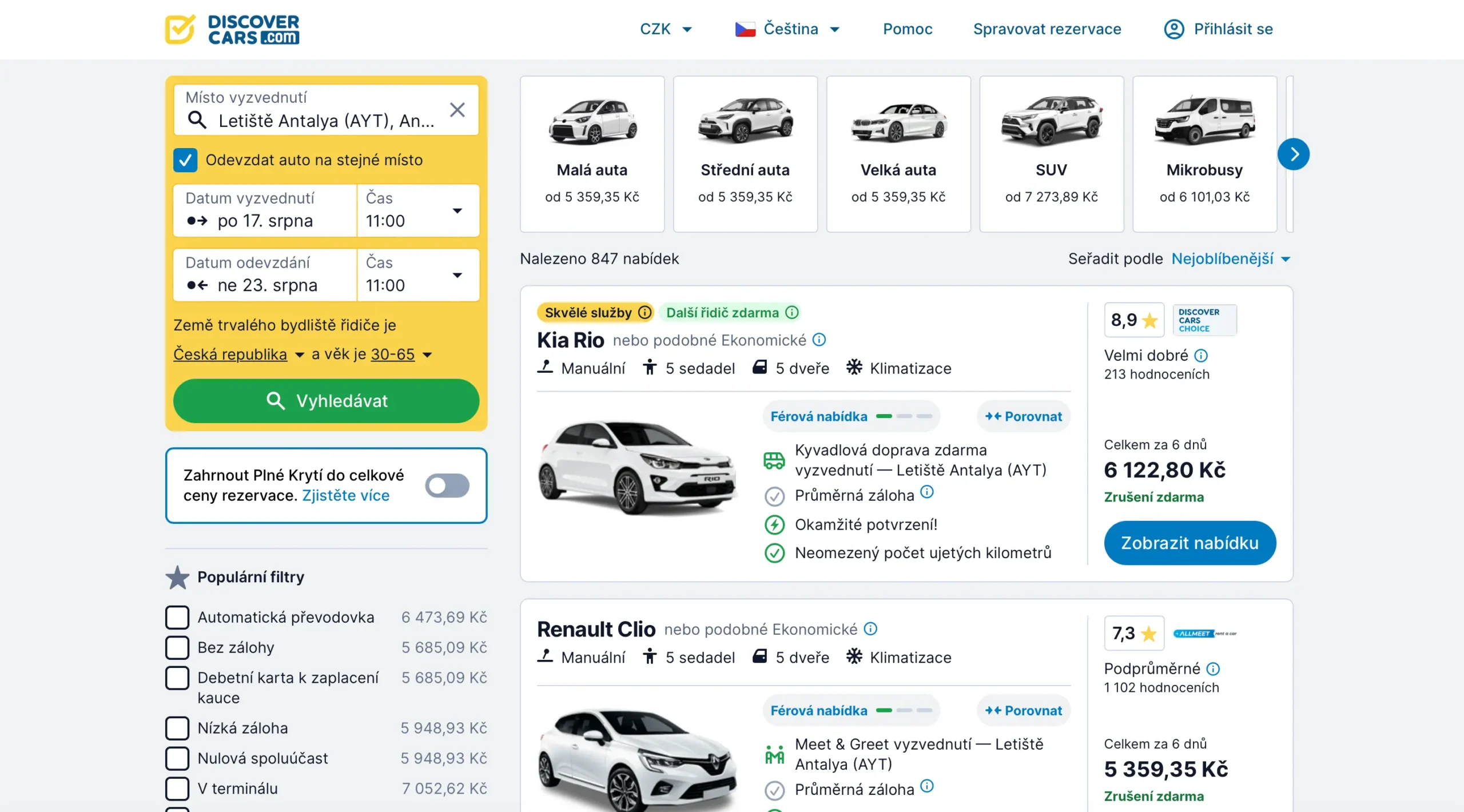Screen dimensions: 1464x812
Task: Click the Okamžité potvrzení lightning icon
Action: (774, 524)
